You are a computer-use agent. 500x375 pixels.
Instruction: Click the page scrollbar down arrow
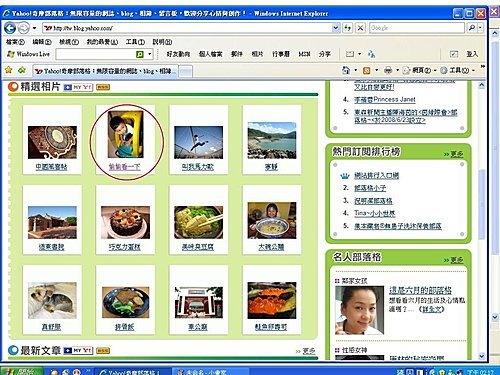482,356
